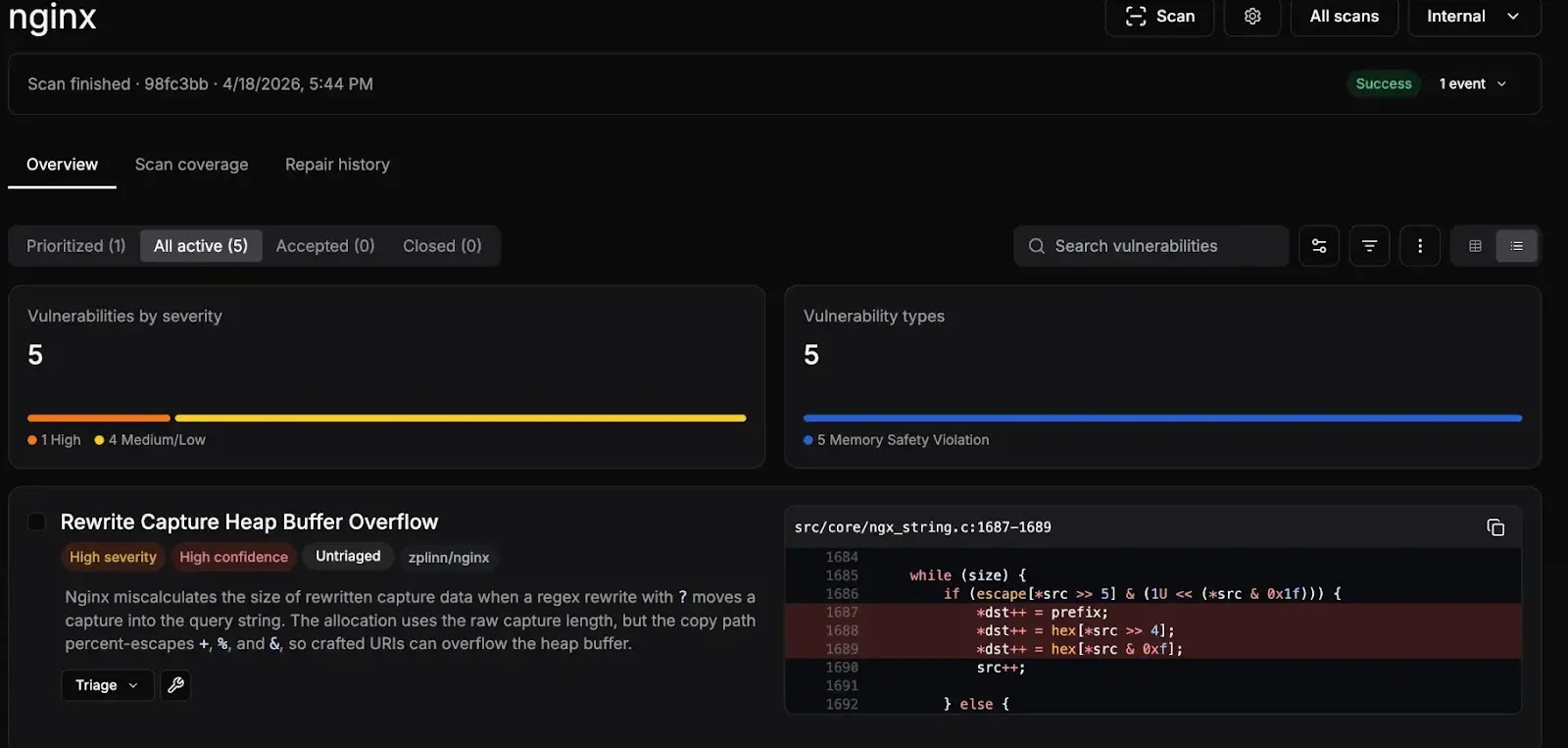Viewport: 1568px width, 748px height.
Task: Click the nginx project title
Action: (x=52, y=16)
